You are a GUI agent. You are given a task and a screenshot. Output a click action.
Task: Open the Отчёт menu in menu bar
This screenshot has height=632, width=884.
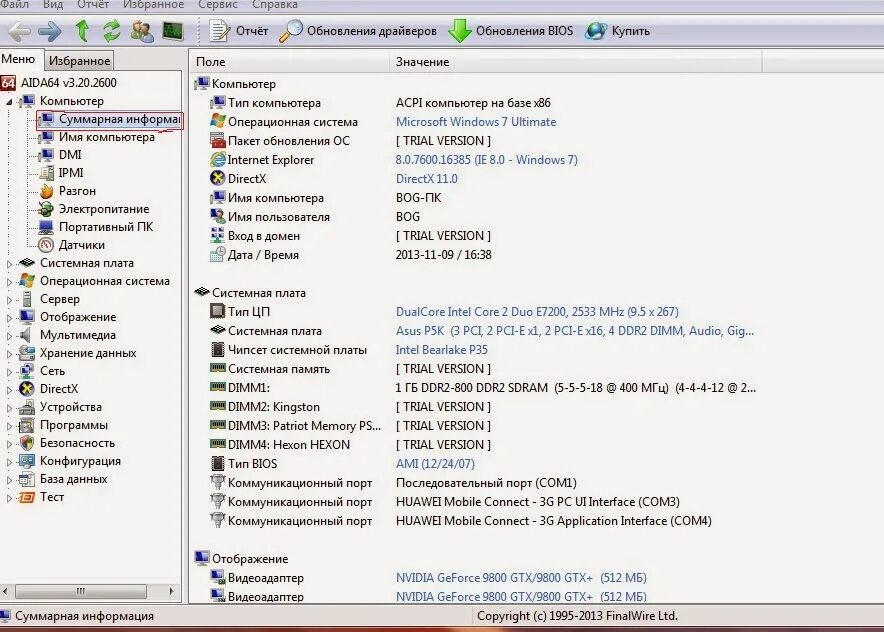point(92,5)
